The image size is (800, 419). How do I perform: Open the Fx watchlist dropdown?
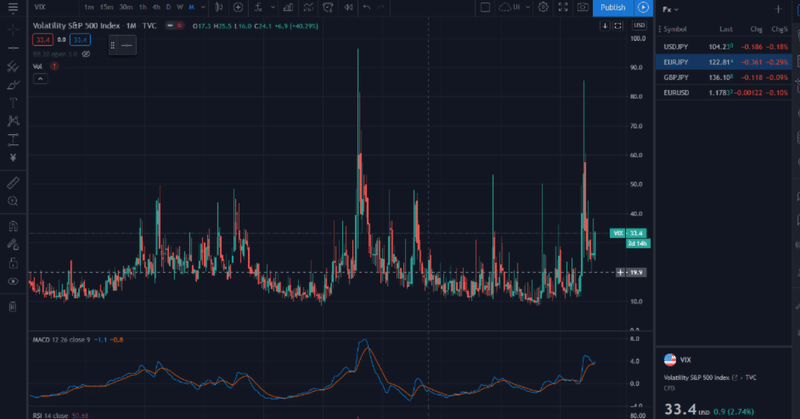670,9
